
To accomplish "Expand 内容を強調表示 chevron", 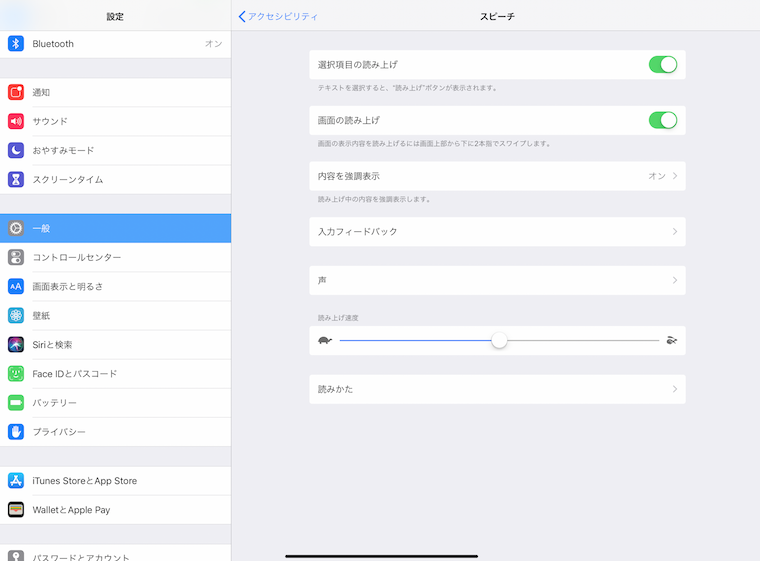I will (x=675, y=176).
